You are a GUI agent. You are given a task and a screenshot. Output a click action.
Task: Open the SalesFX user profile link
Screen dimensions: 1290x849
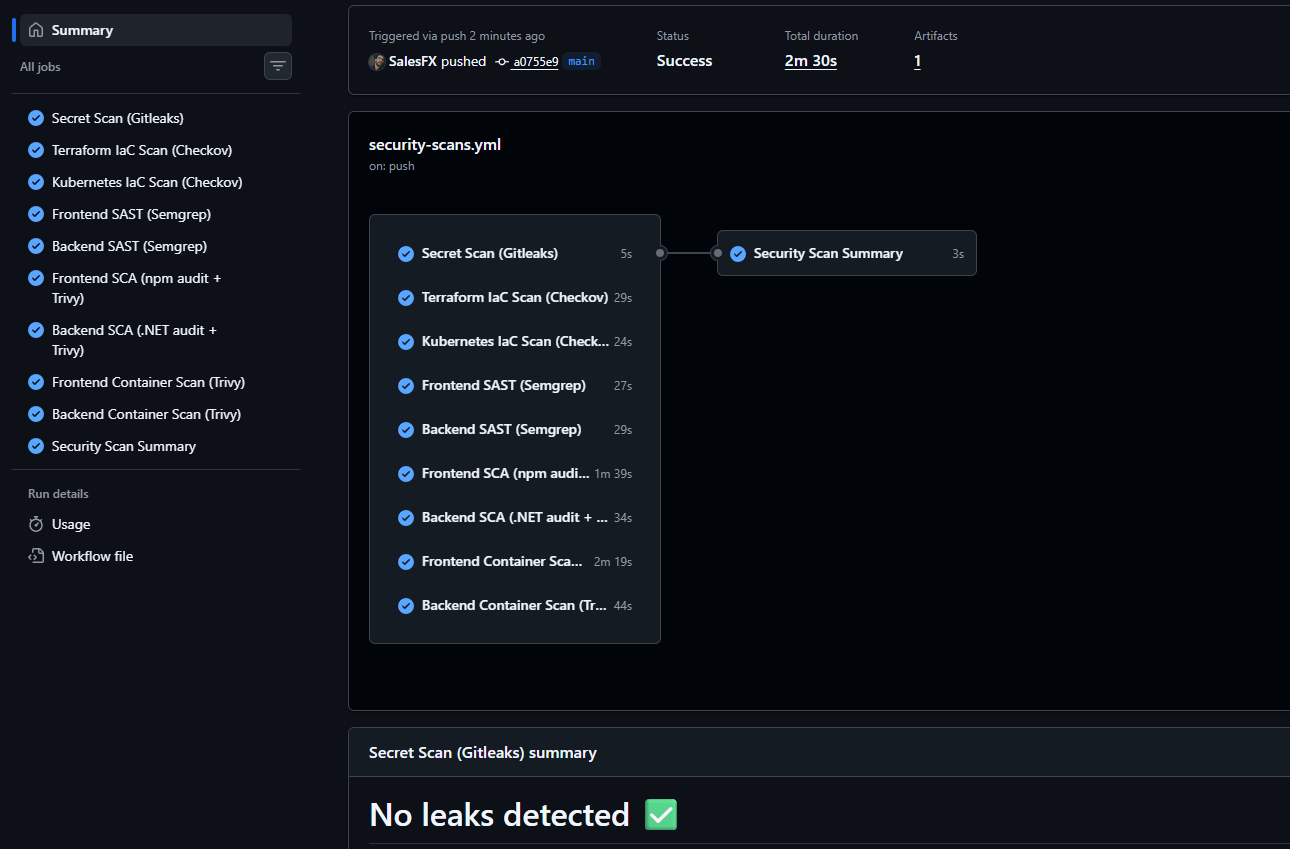coord(413,61)
